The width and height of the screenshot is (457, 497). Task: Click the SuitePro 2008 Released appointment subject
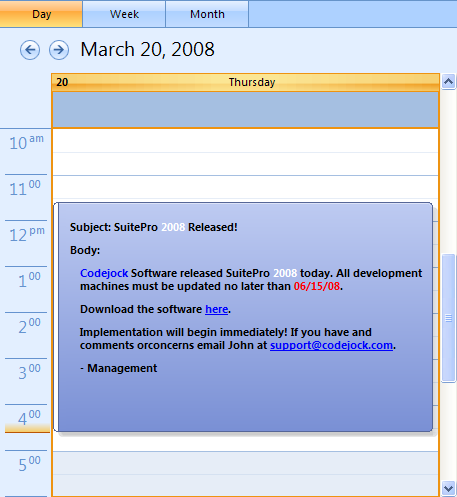pos(154,227)
